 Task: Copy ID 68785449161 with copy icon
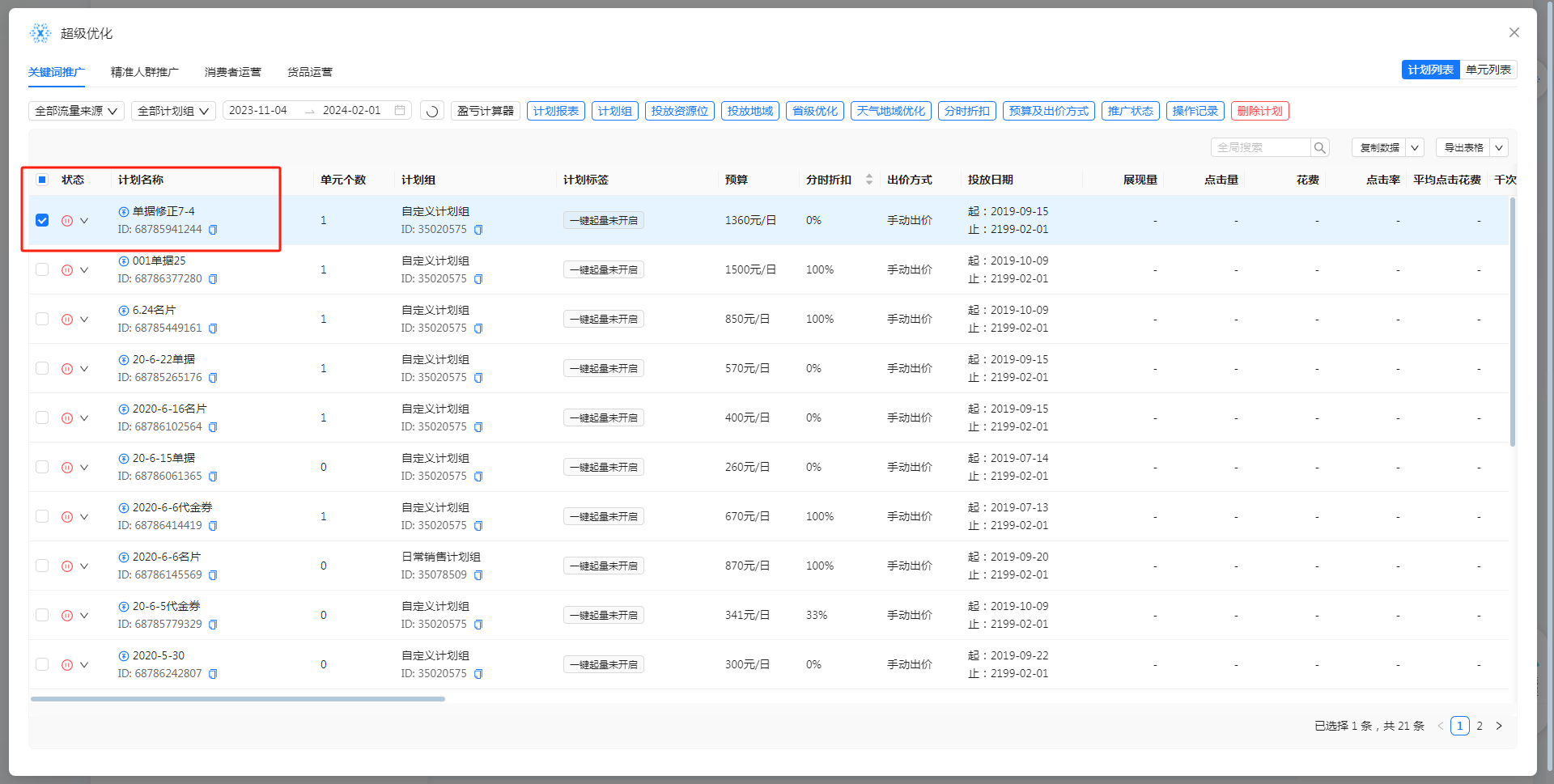[213, 328]
